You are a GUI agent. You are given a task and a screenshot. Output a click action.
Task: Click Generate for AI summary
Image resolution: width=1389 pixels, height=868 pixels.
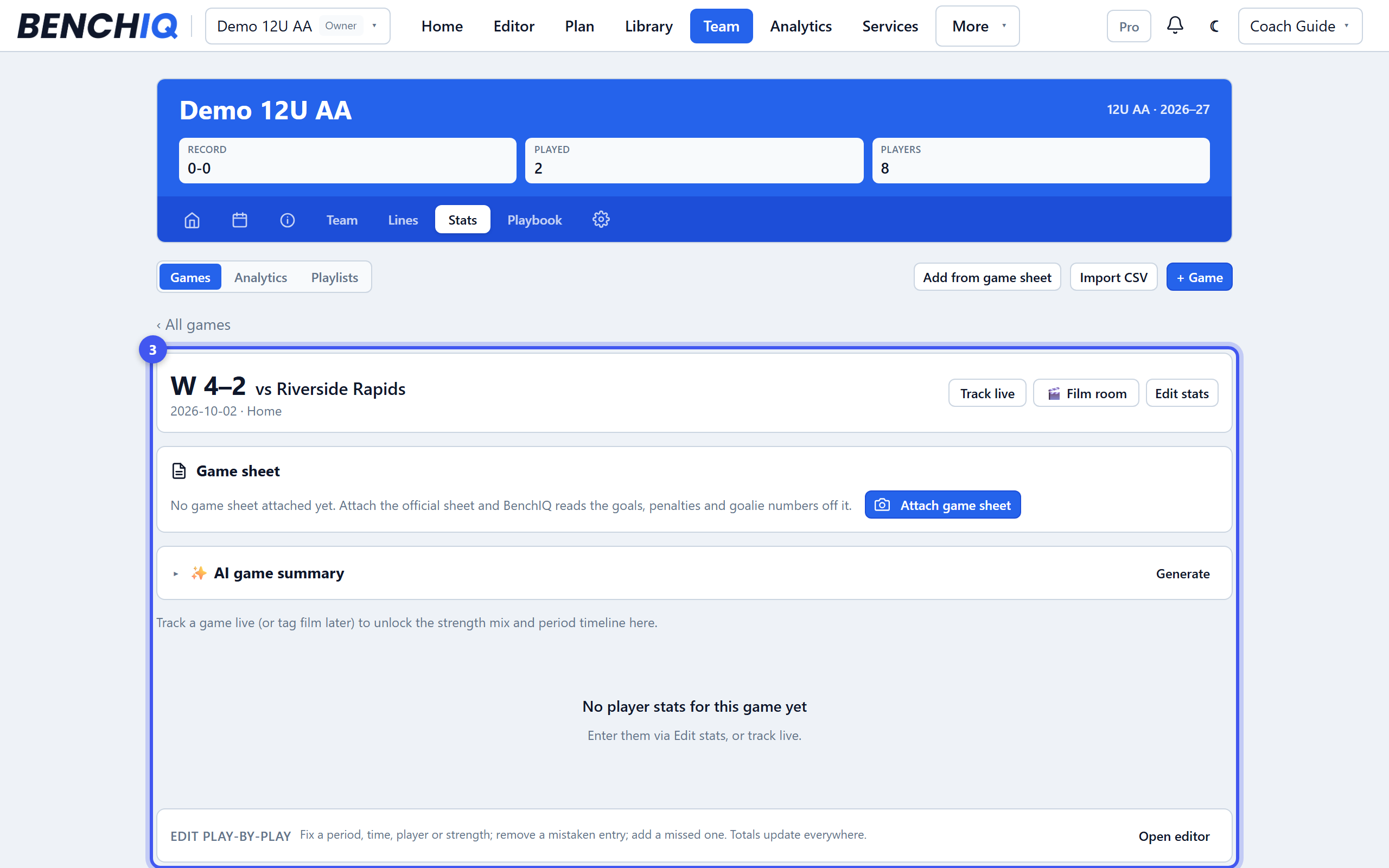click(1182, 573)
